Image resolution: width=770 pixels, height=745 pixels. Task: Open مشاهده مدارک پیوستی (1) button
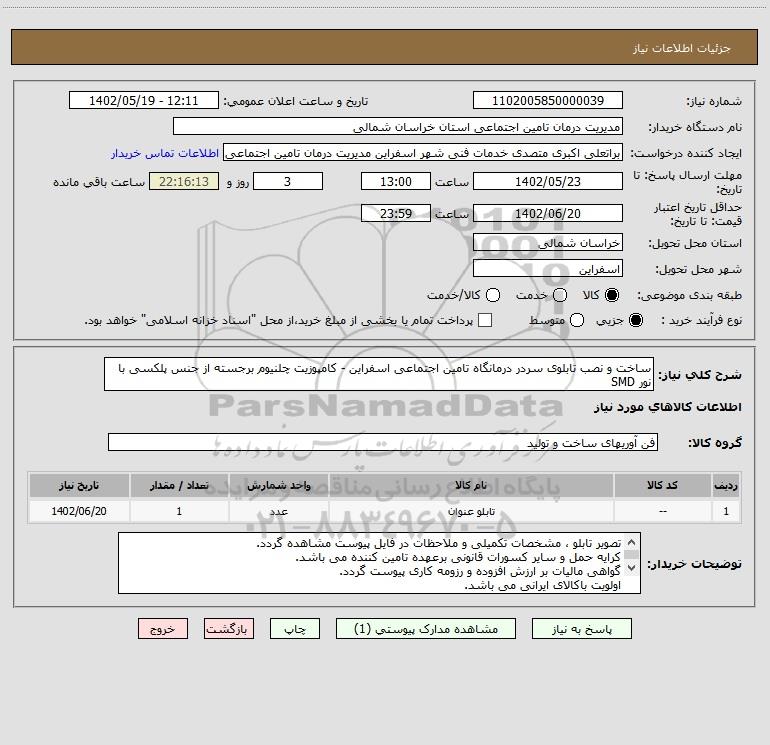click(426, 629)
